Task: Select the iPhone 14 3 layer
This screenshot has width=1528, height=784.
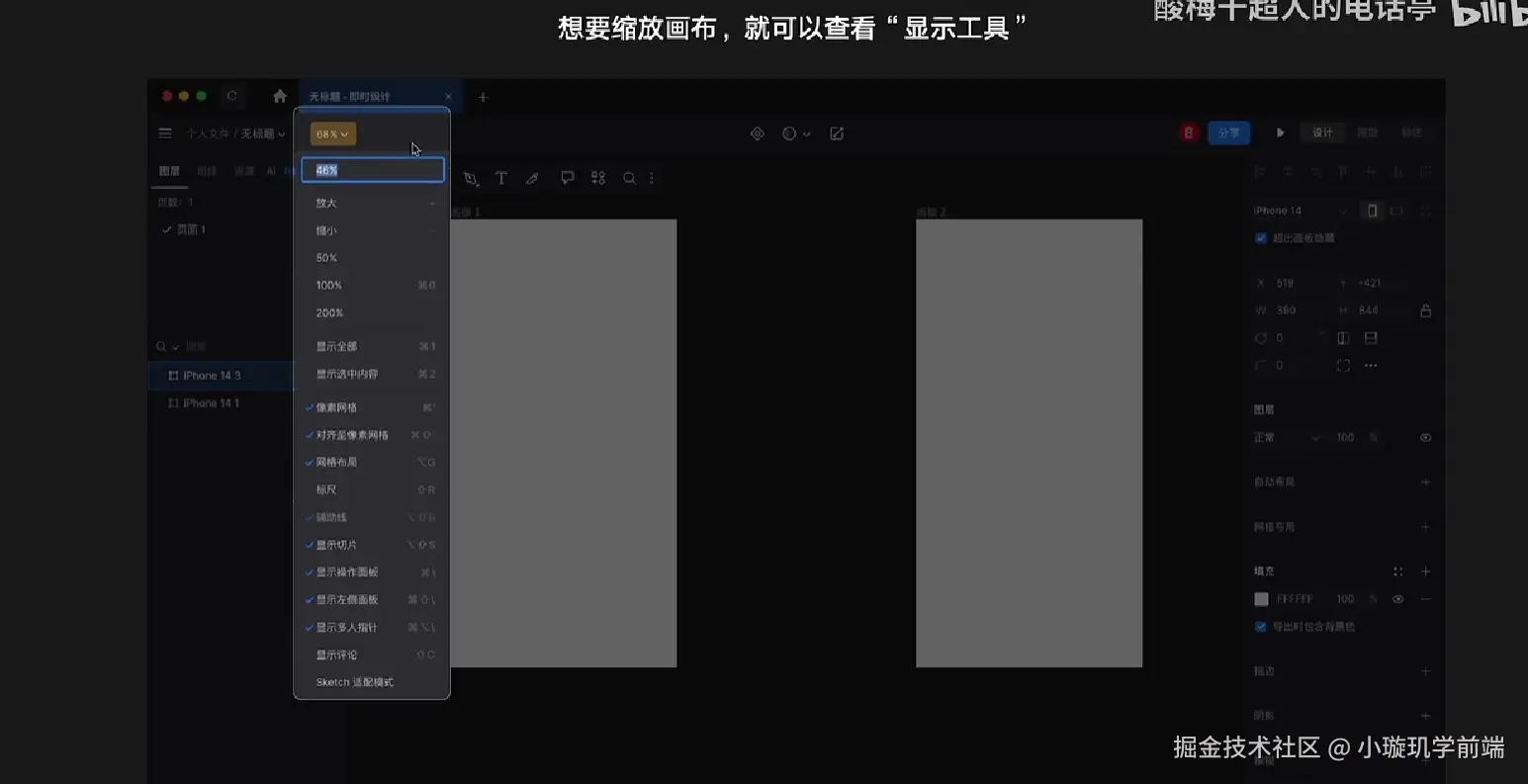Action: tap(222, 376)
